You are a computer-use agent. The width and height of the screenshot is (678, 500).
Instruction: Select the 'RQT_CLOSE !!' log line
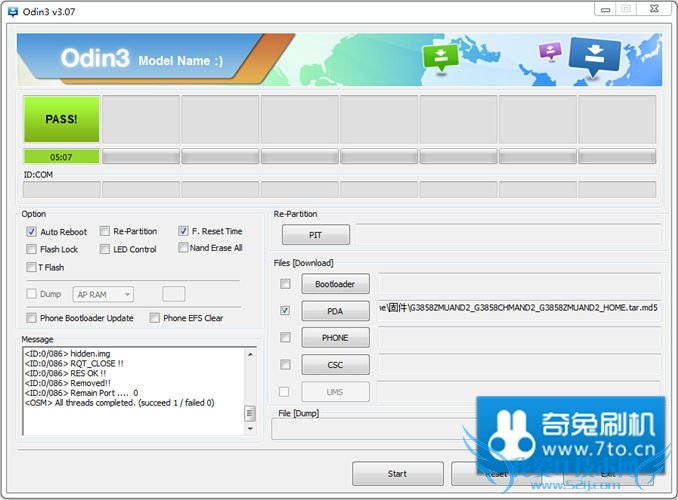coord(74,364)
